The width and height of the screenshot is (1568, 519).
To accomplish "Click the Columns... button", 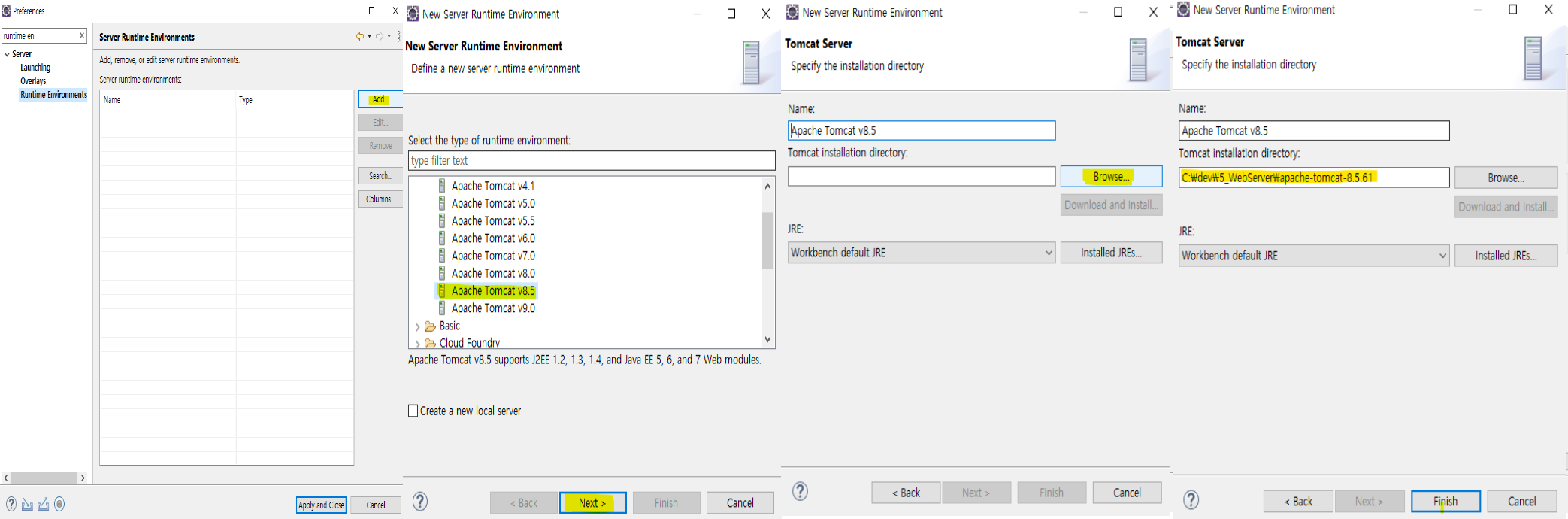I will point(380,199).
